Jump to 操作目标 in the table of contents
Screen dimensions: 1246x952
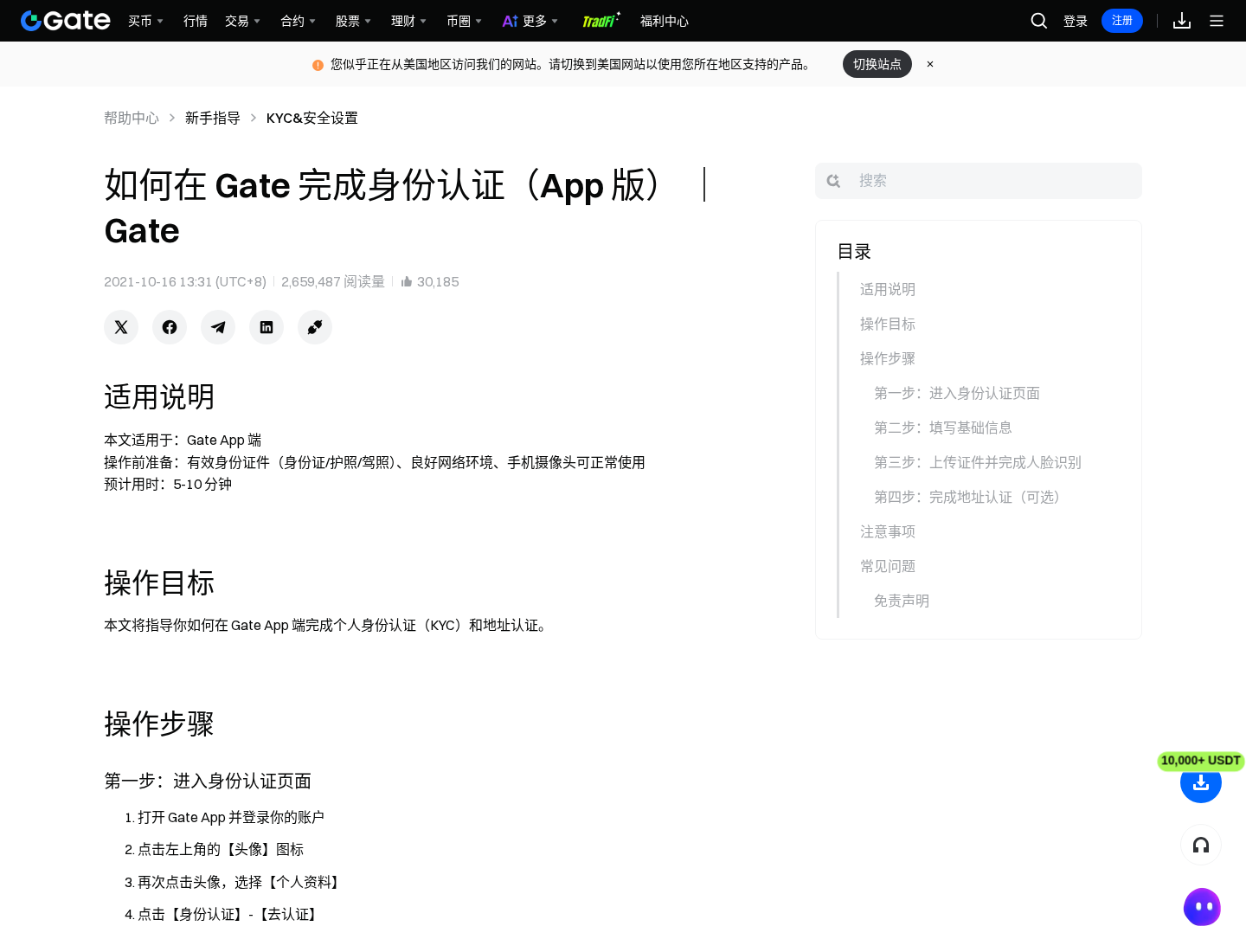click(888, 324)
